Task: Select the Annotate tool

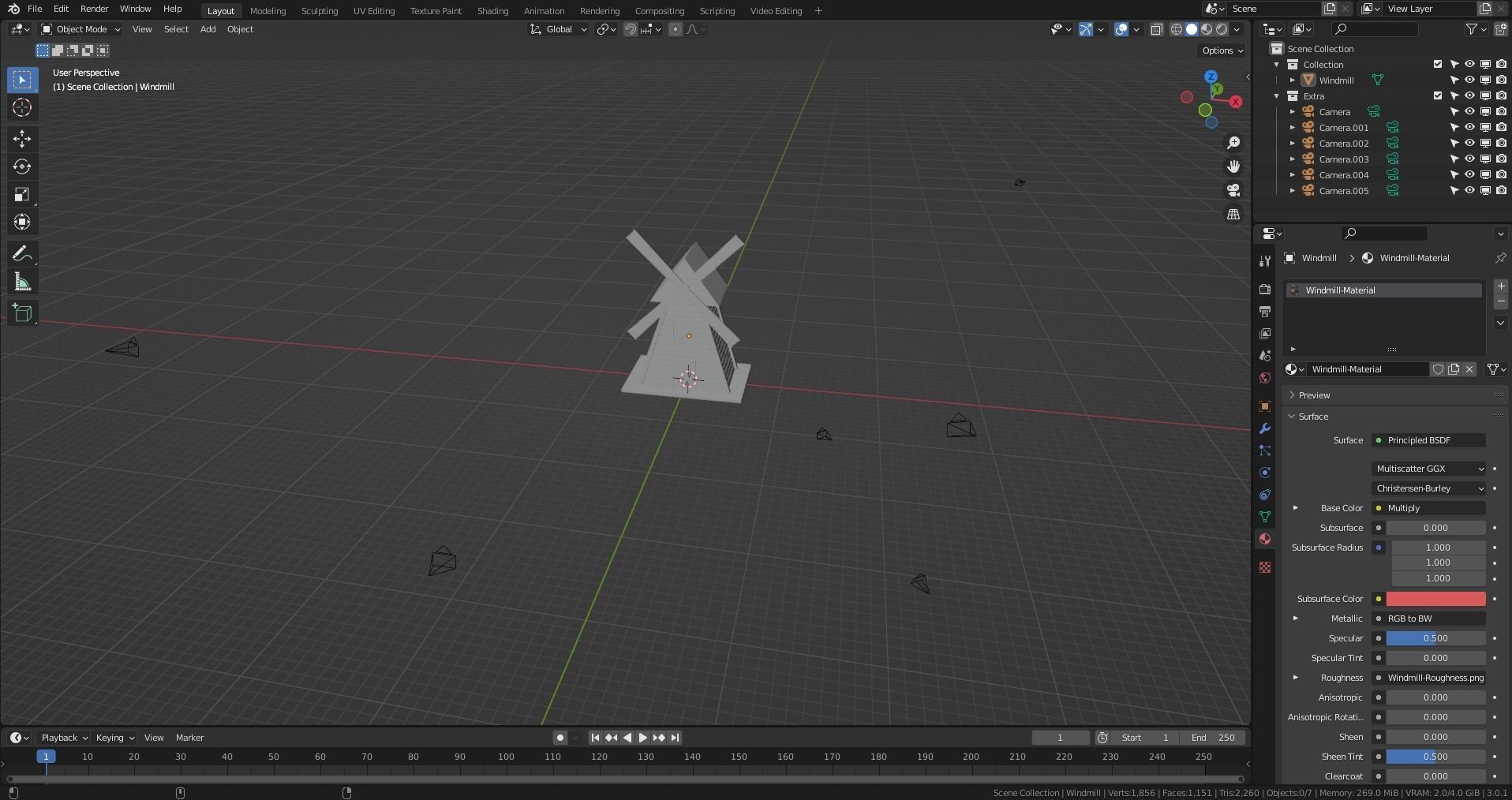Action: [x=22, y=254]
